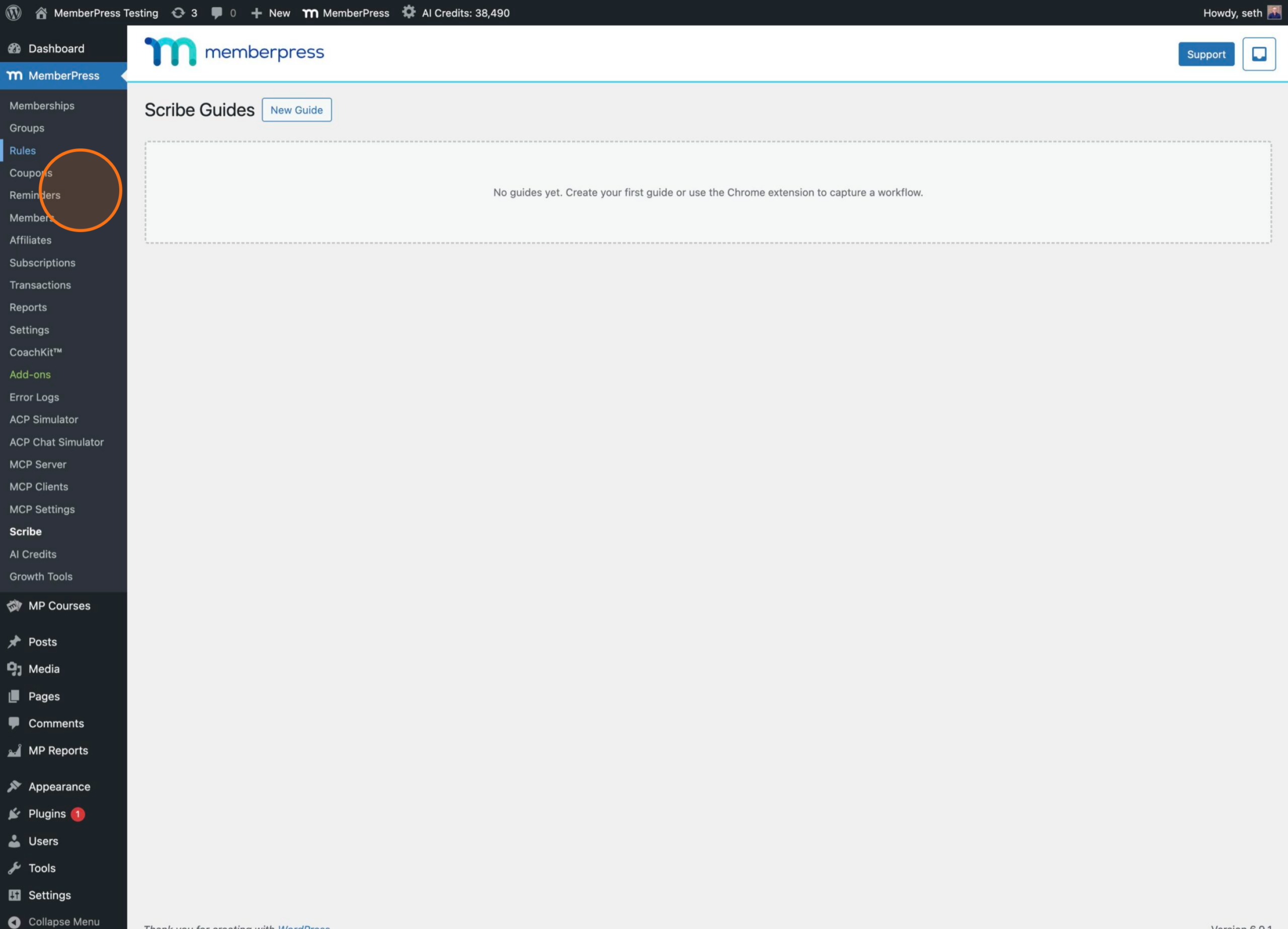Click the WordPress logo icon
The height and width of the screenshot is (929, 1288).
tap(13, 13)
